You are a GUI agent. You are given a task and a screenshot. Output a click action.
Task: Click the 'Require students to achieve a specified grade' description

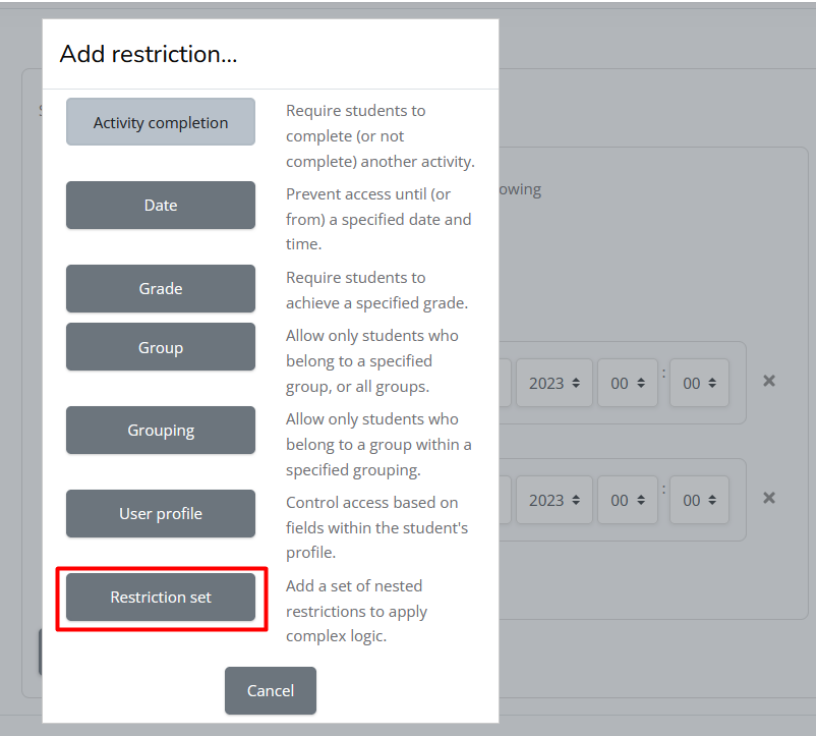[x=376, y=290]
